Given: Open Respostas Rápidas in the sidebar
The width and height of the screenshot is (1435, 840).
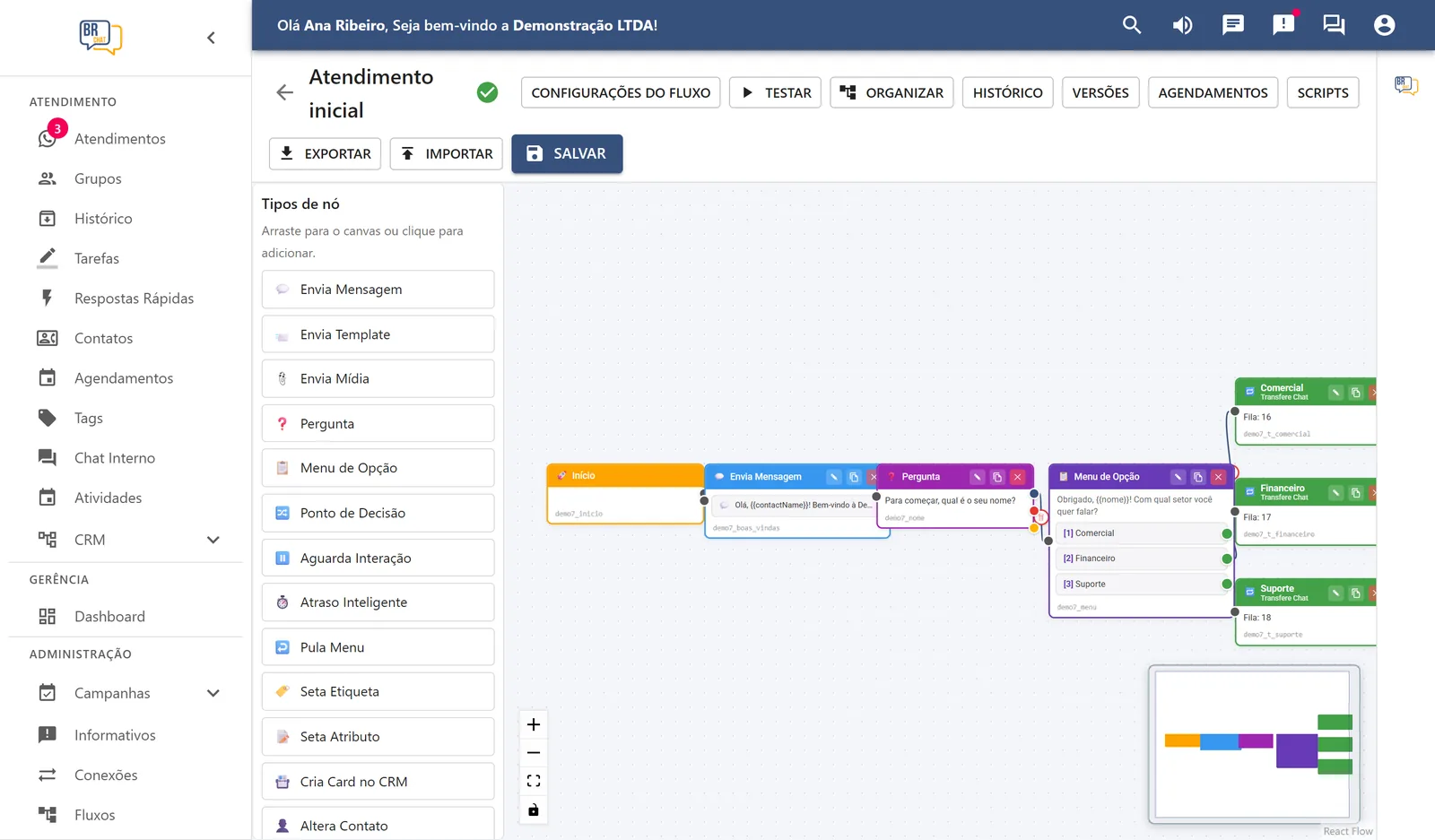Looking at the screenshot, I should [134, 299].
